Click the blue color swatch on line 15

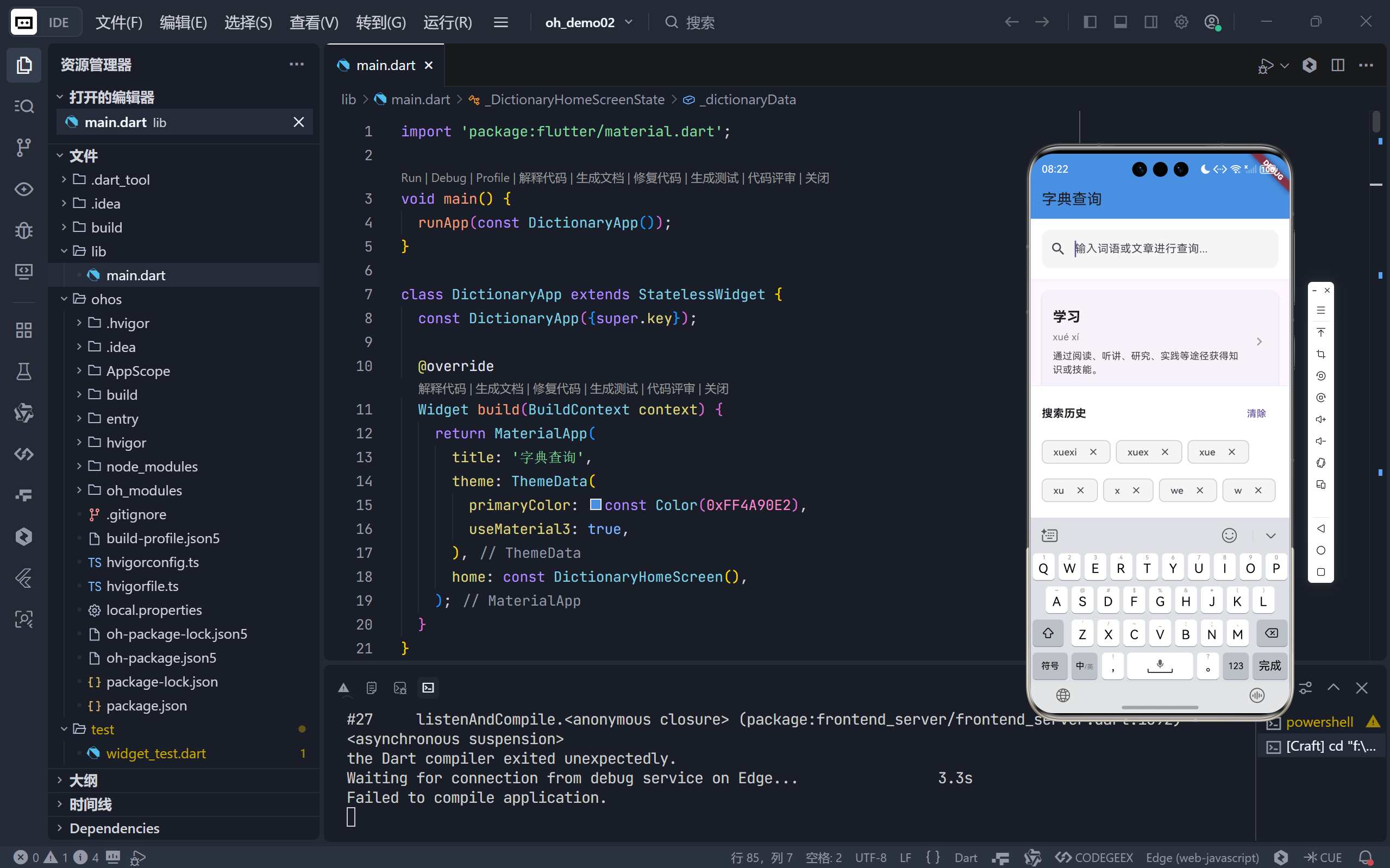point(596,505)
